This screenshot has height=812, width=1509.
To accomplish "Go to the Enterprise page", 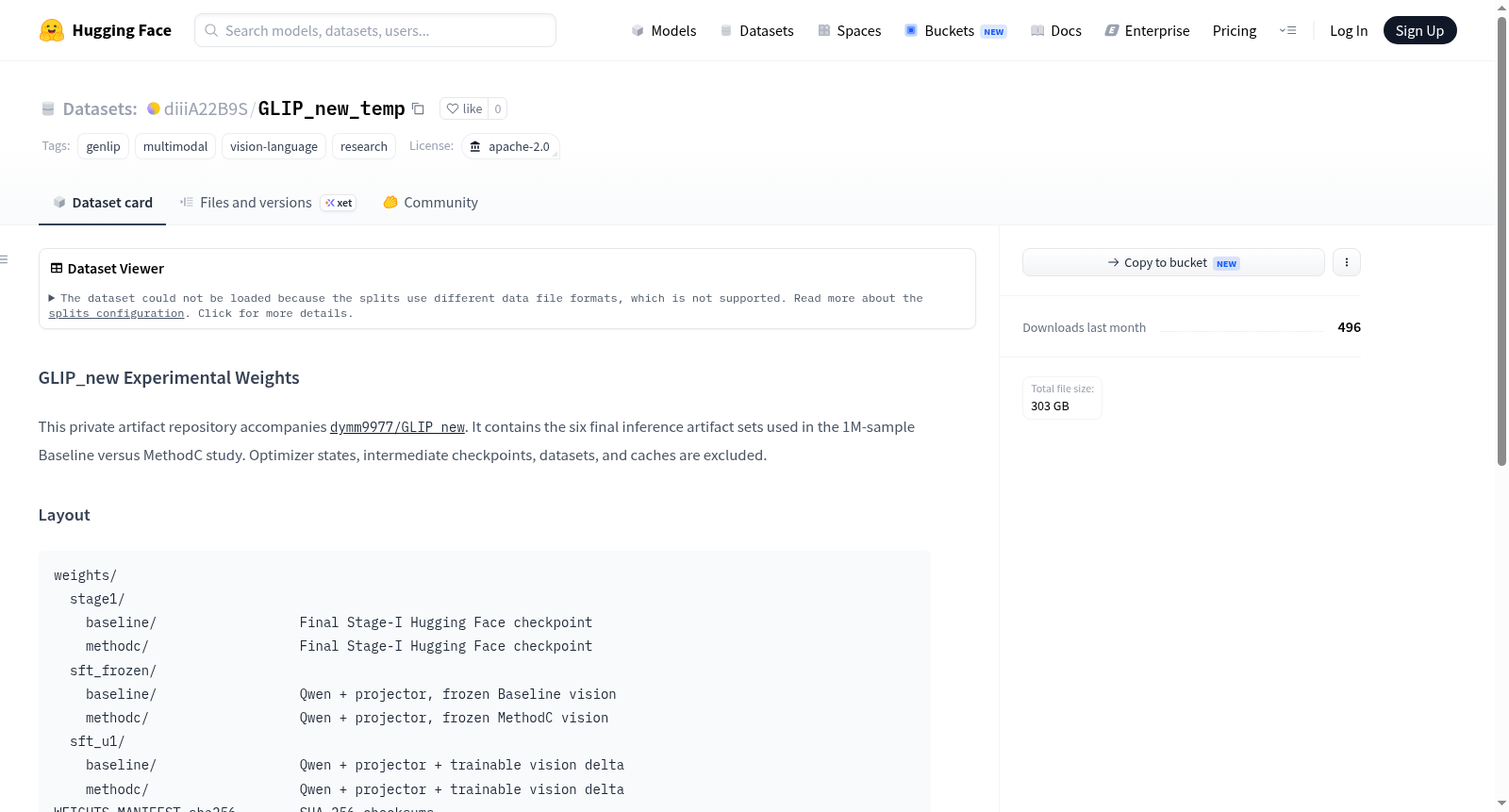I will (x=1147, y=30).
